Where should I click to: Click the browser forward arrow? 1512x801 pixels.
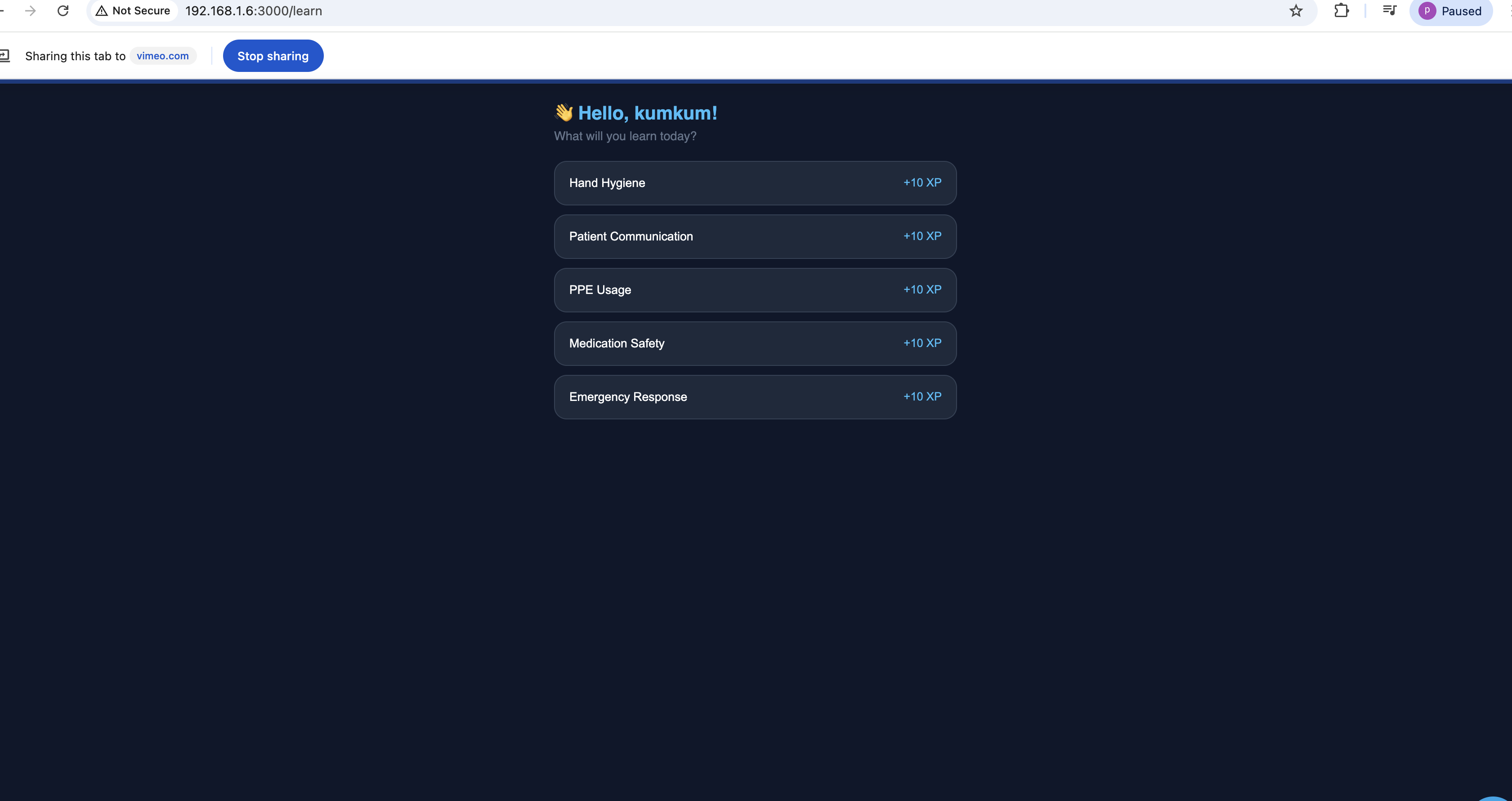click(31, 10)
